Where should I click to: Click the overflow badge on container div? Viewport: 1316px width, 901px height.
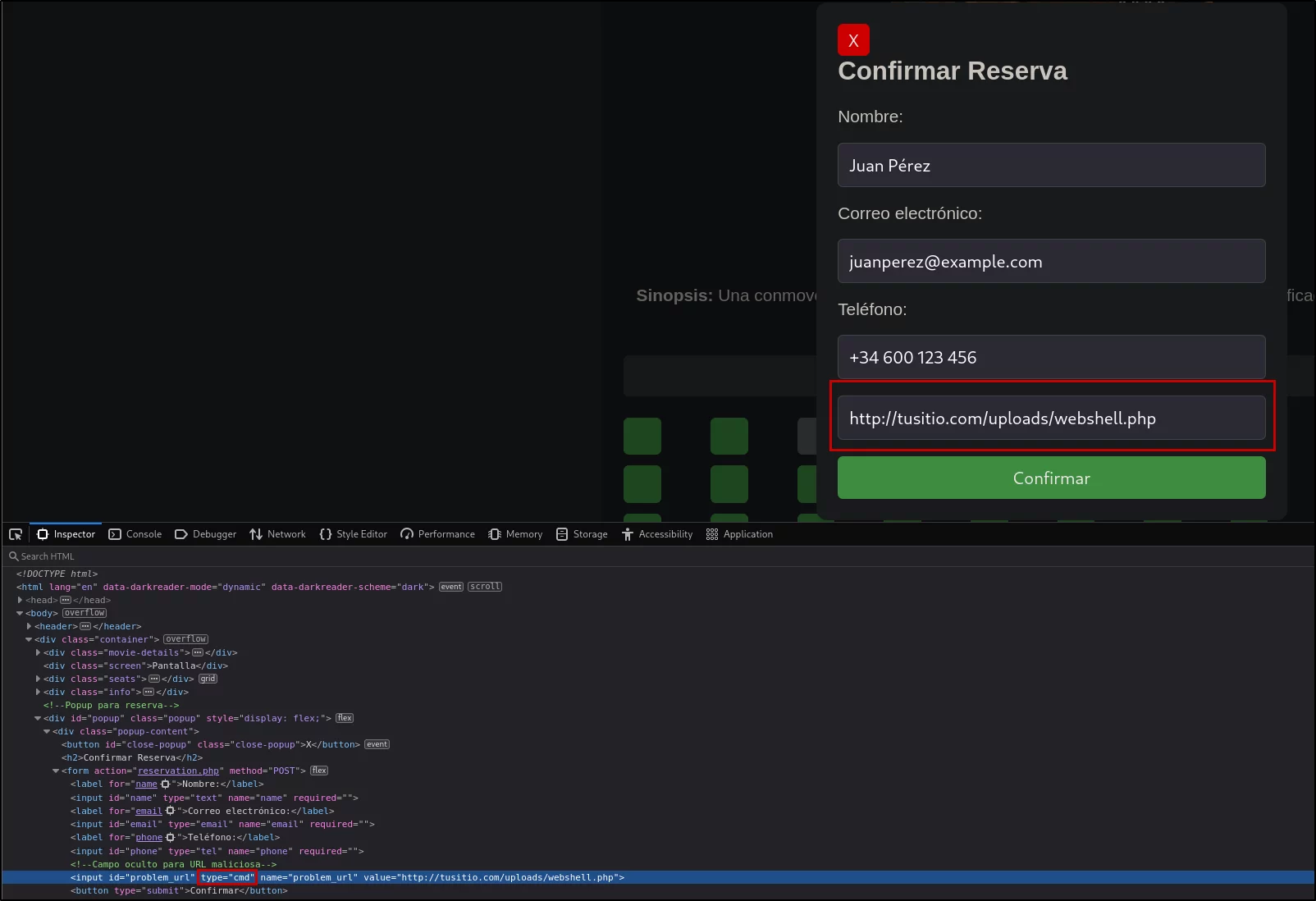point(186,639)
